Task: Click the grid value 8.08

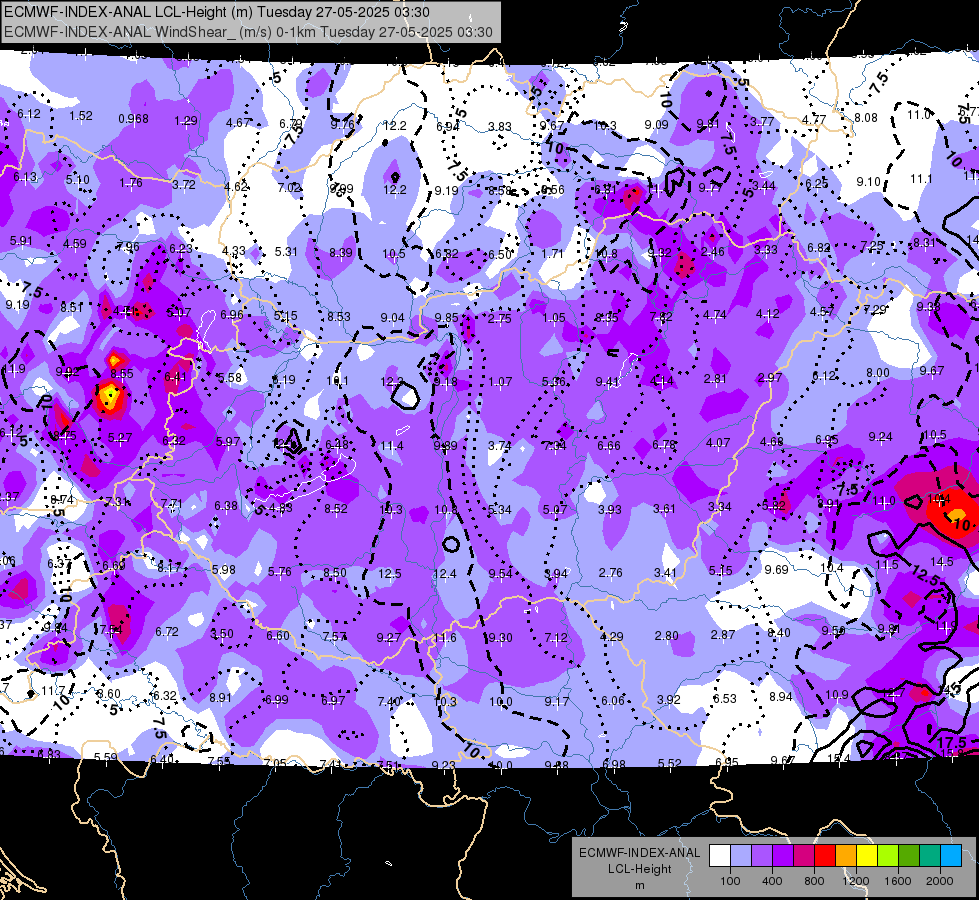Action: (x=866, y=117)
